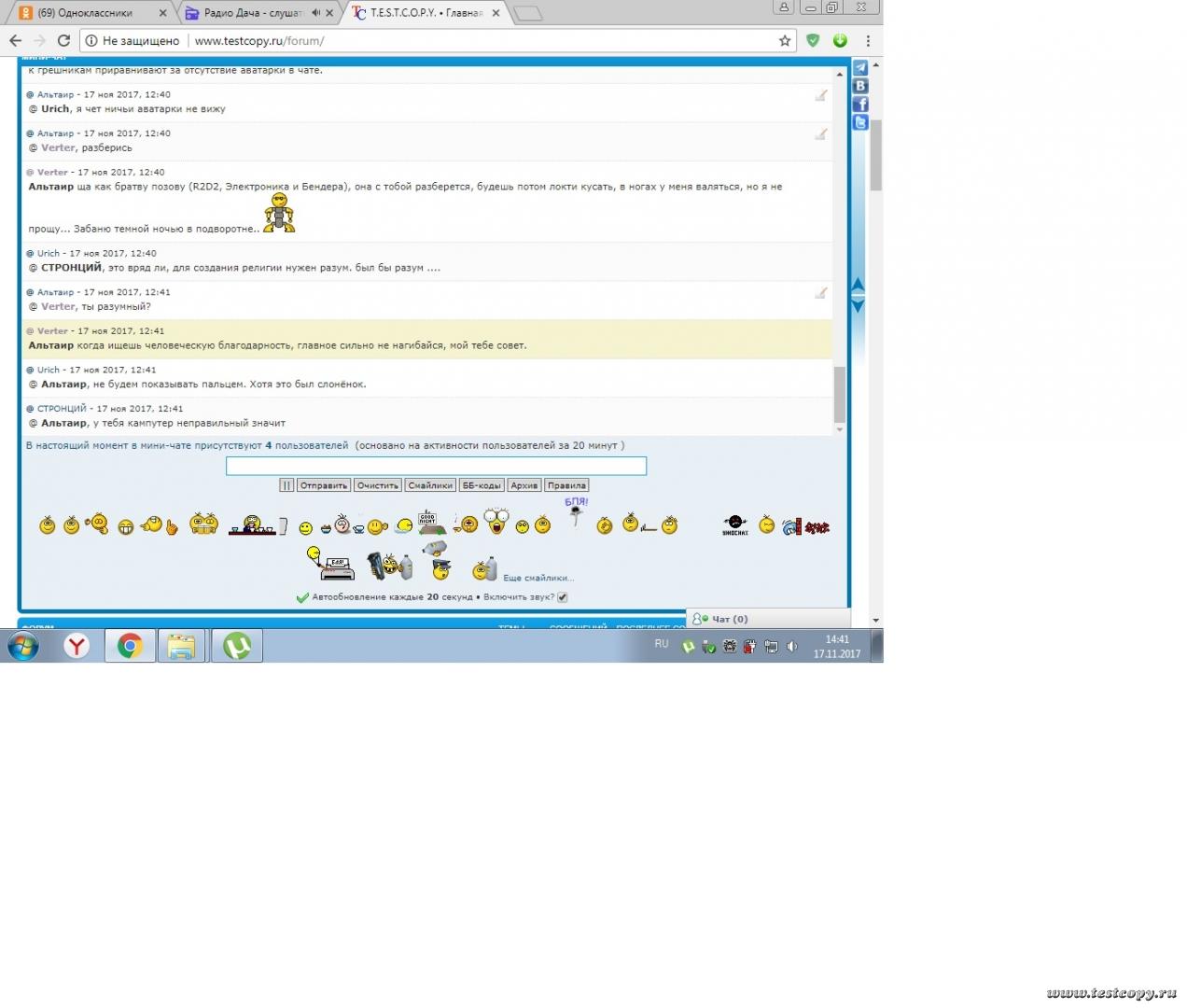Bookmark page with the star icon
This screenshot has width=1187, height=1008.
click(785, 41)
